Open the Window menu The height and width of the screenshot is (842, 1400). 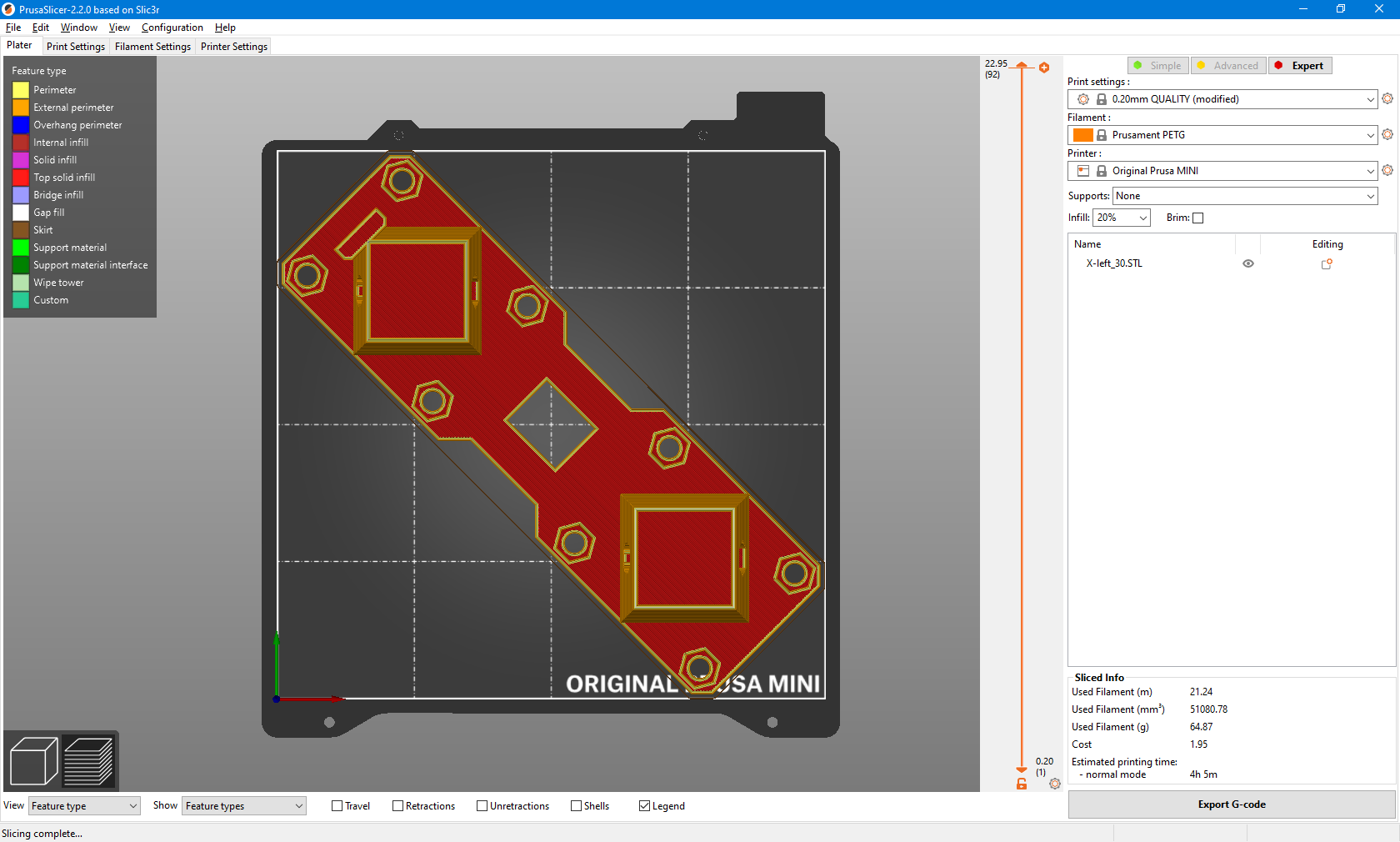coord(79,28)
